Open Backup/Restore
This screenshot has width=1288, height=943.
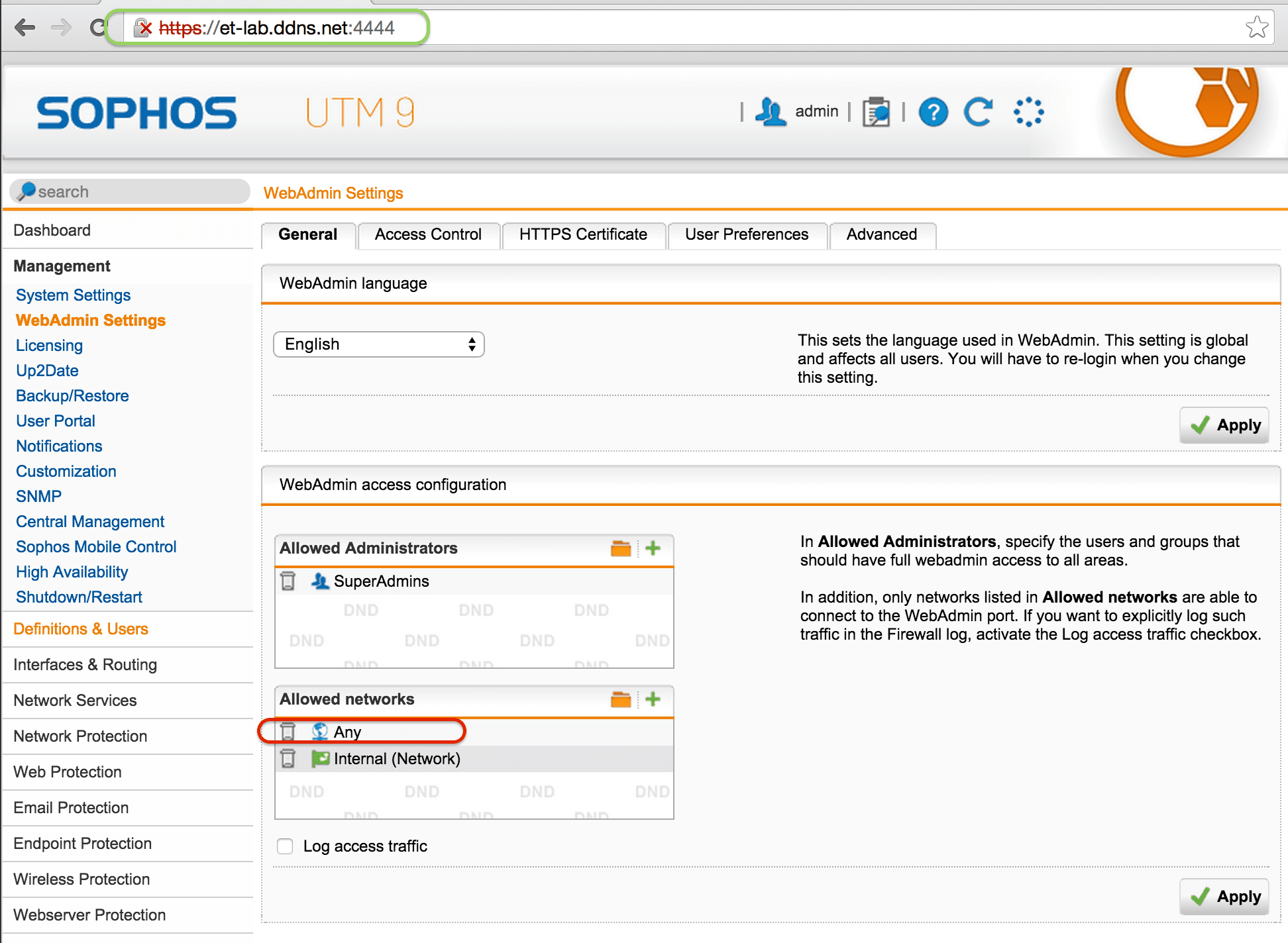click(72, 395)
